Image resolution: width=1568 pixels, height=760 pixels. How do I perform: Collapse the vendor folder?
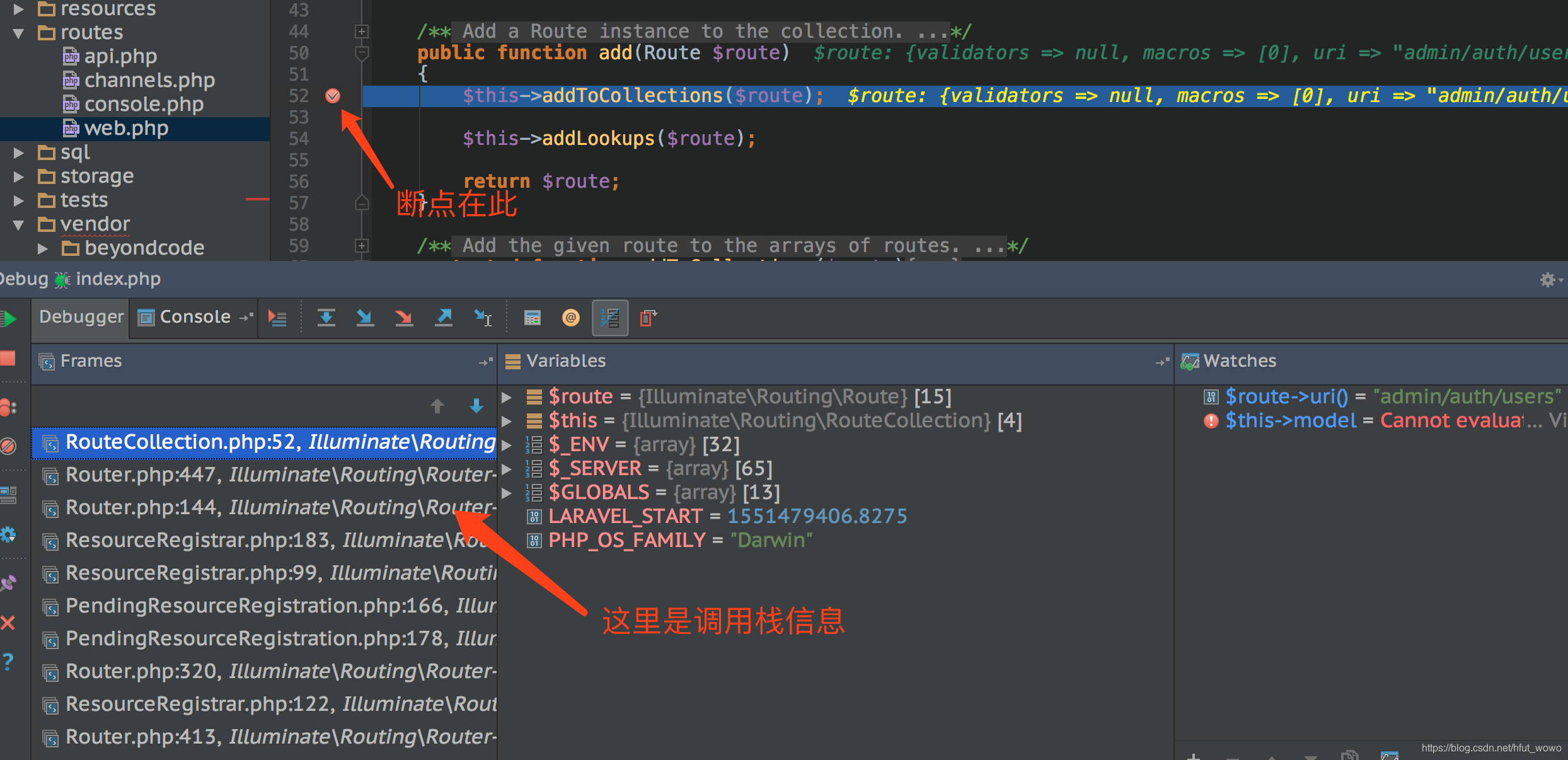(18, 224)
